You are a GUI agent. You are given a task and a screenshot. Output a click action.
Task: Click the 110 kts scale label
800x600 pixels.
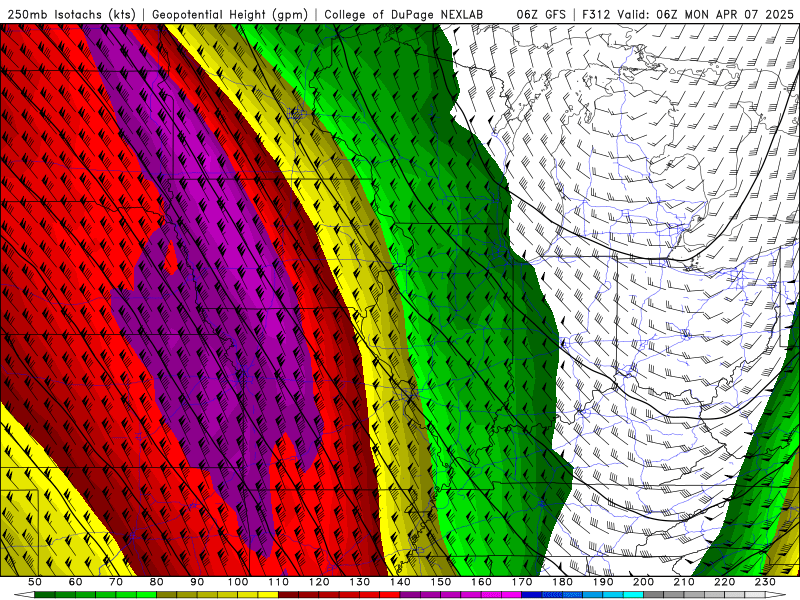click(279, 582)
